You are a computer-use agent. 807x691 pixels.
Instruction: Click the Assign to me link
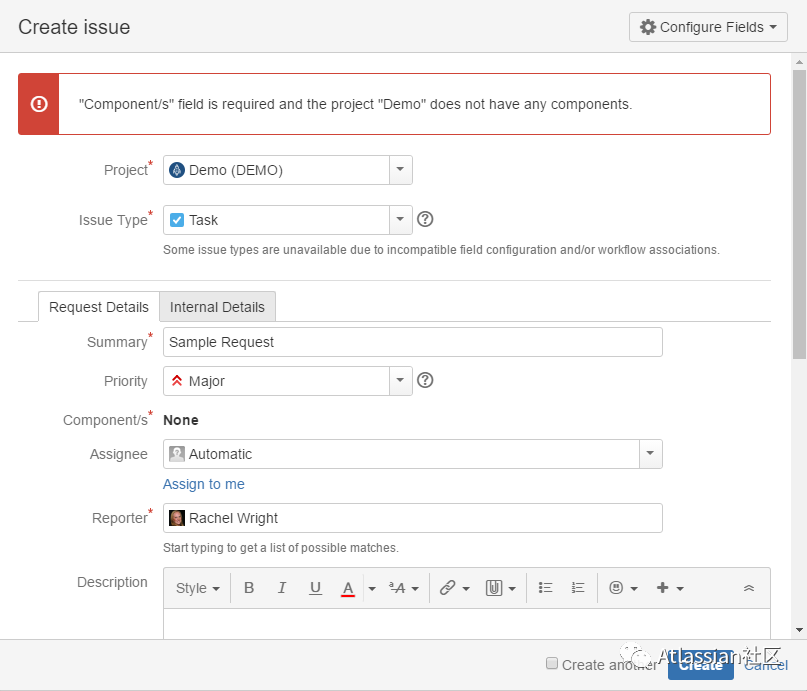(x=204, y=484)
